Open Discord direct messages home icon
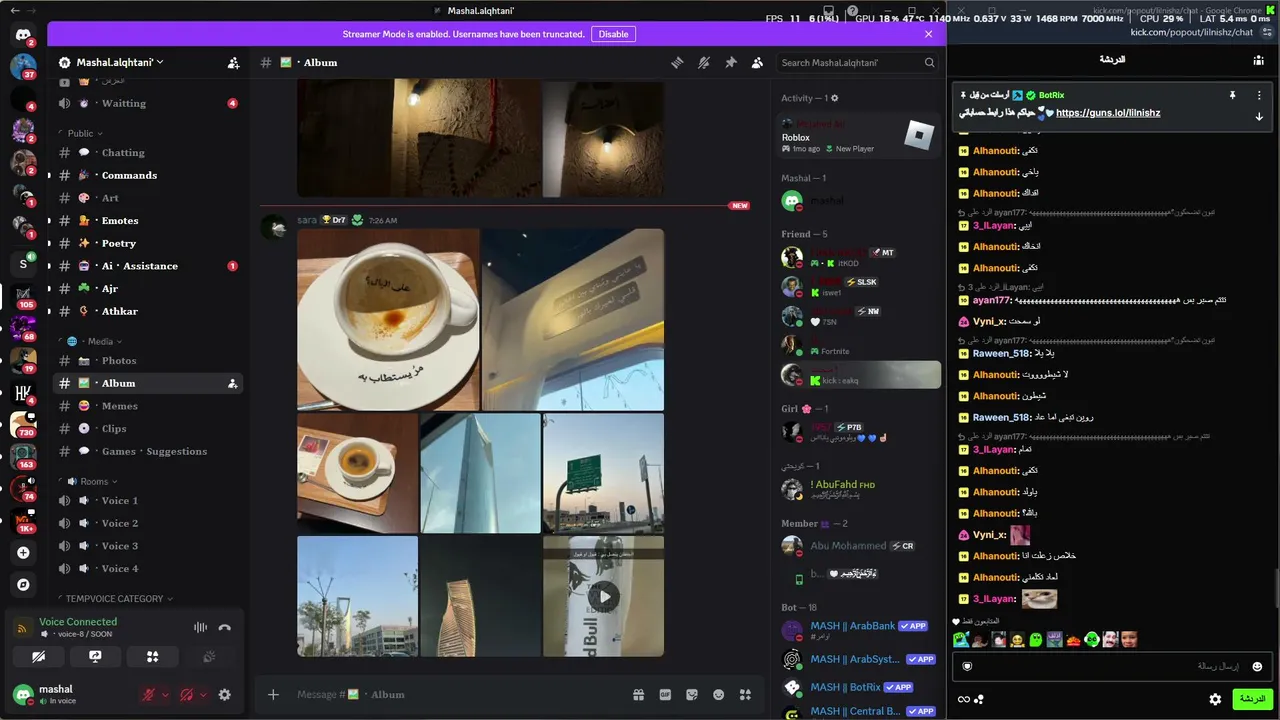Viewport: 1280px width, 720px height. (23, 35)
